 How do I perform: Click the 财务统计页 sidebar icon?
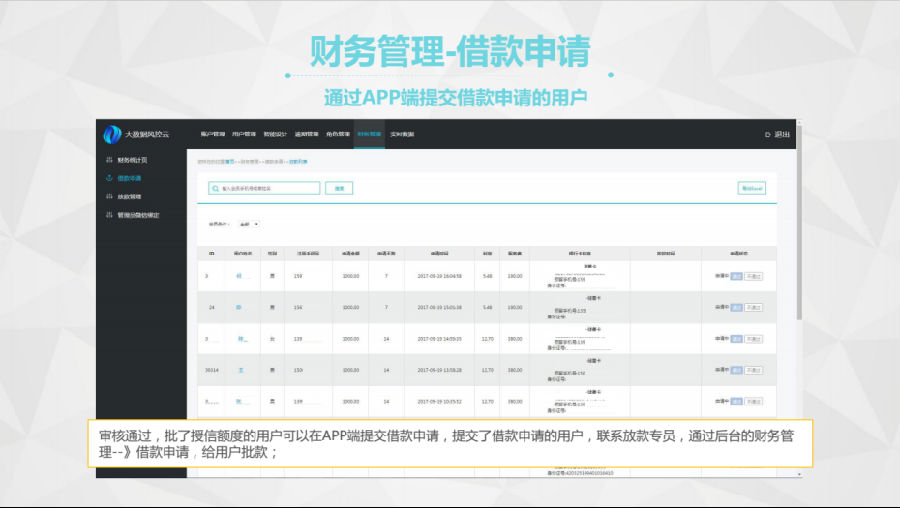108,160
